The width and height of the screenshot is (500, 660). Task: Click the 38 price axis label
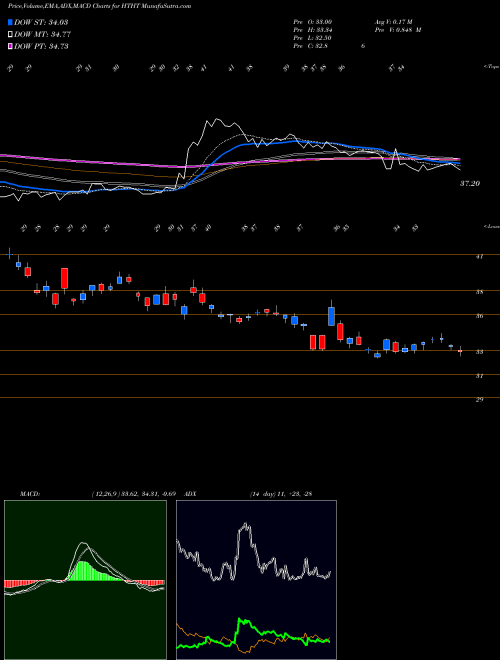click(x=479, y=292)
